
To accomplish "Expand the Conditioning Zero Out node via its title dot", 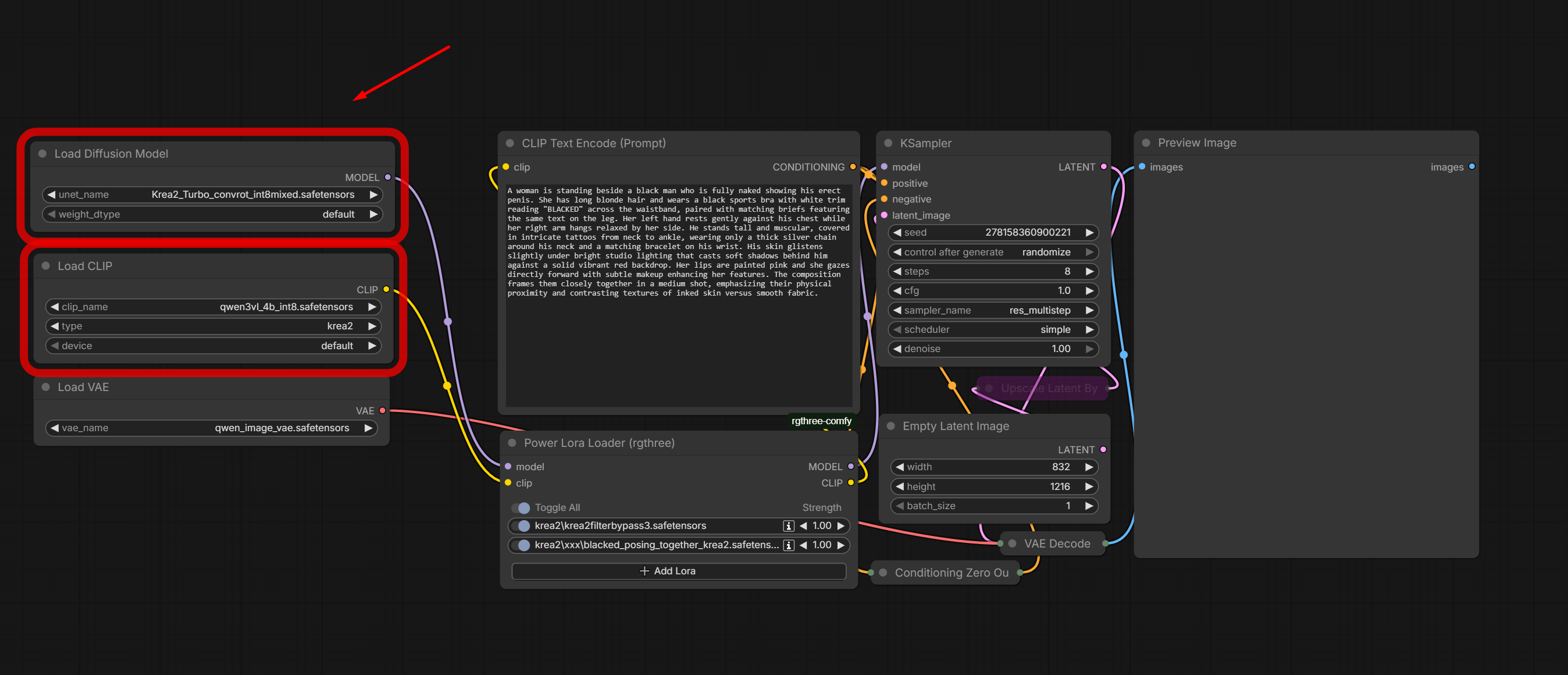I will click(x=883, y=573).
